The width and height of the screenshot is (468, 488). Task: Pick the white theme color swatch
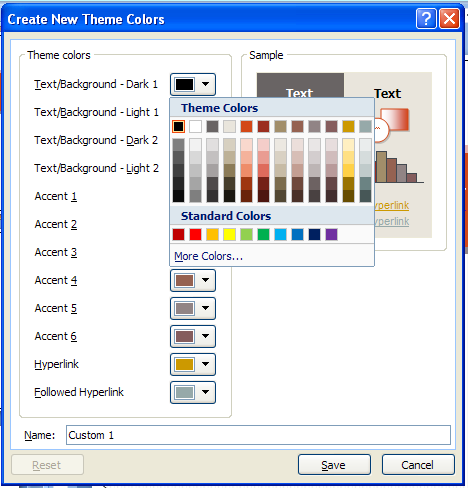[x=195, y=127]
